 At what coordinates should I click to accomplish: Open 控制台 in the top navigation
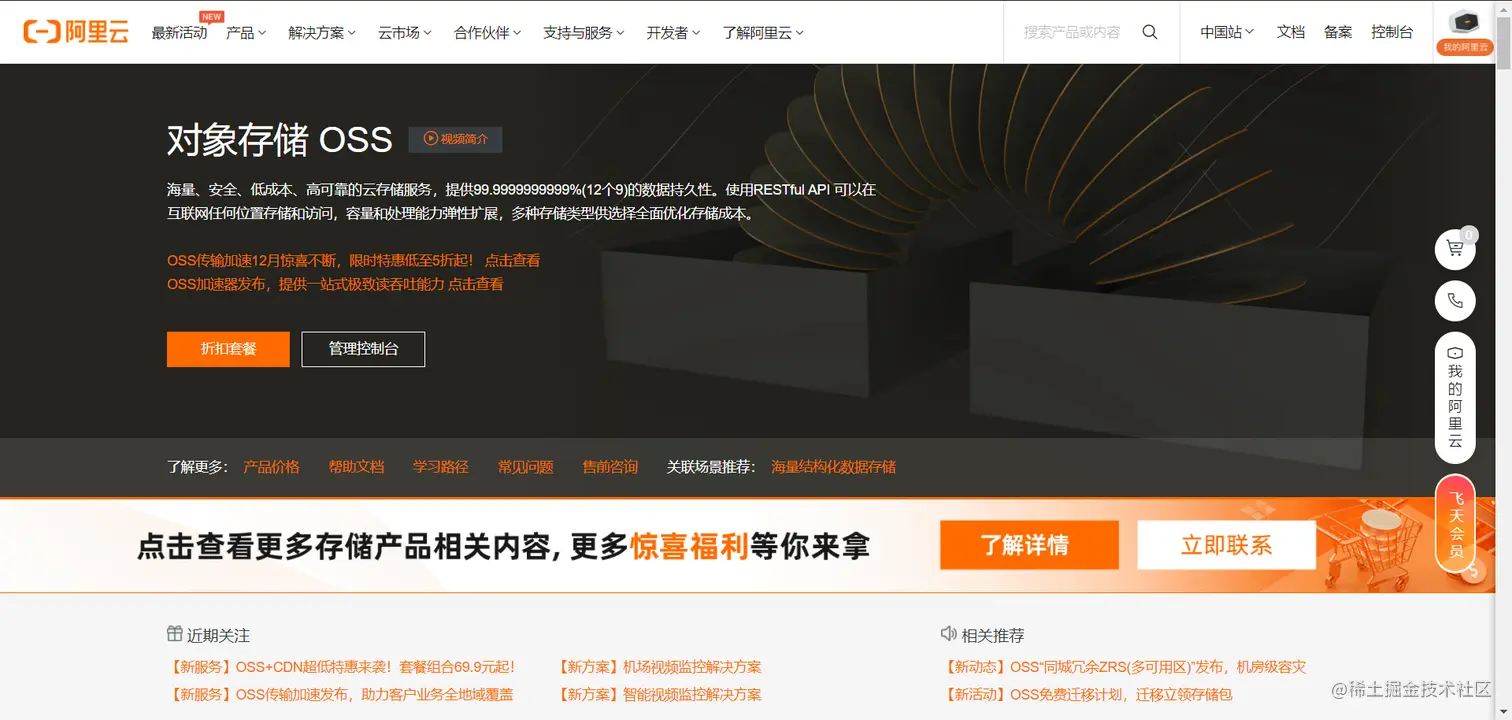point(1392,32)
